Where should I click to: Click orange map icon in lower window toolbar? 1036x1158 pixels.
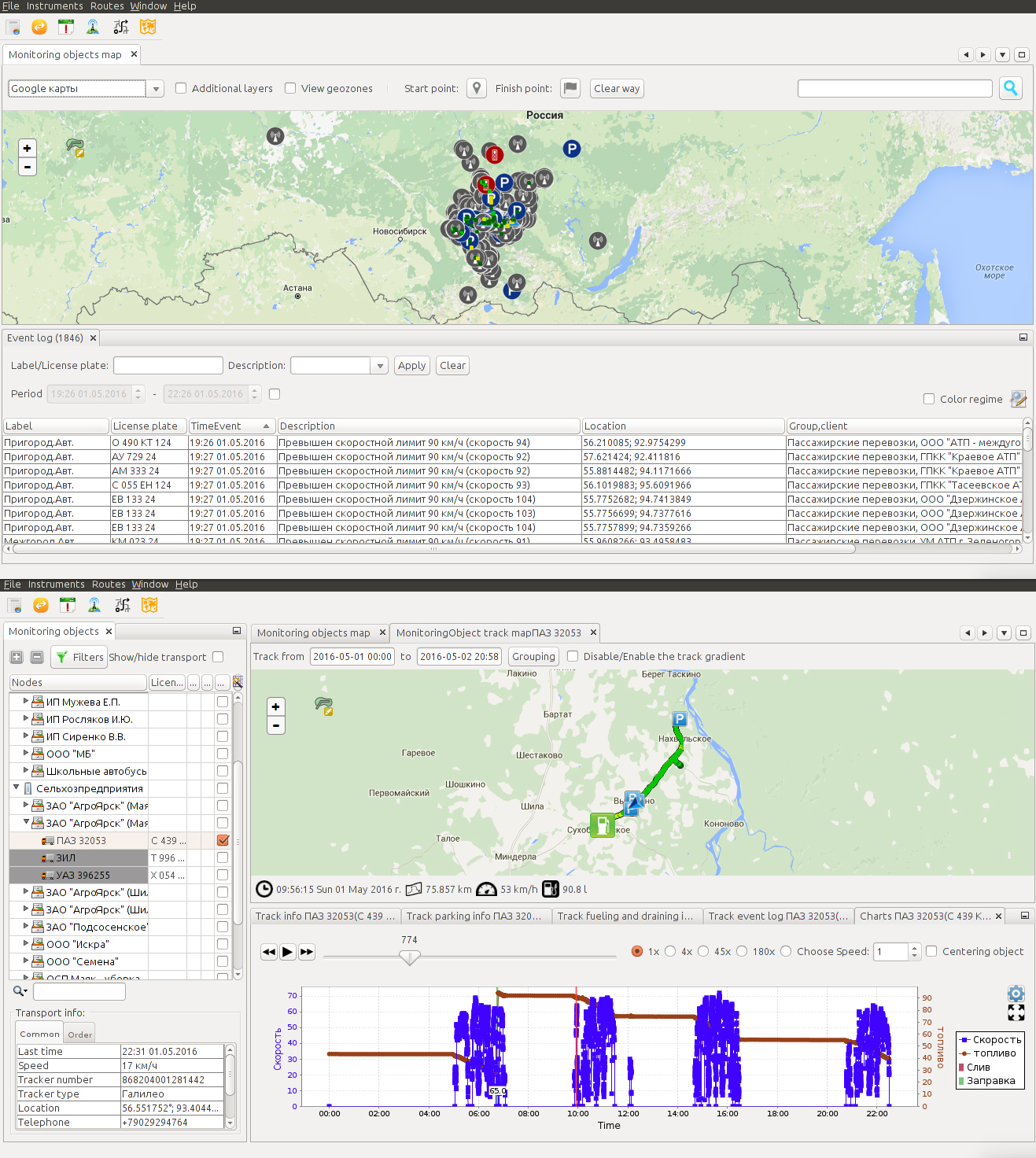pos(149,605)
